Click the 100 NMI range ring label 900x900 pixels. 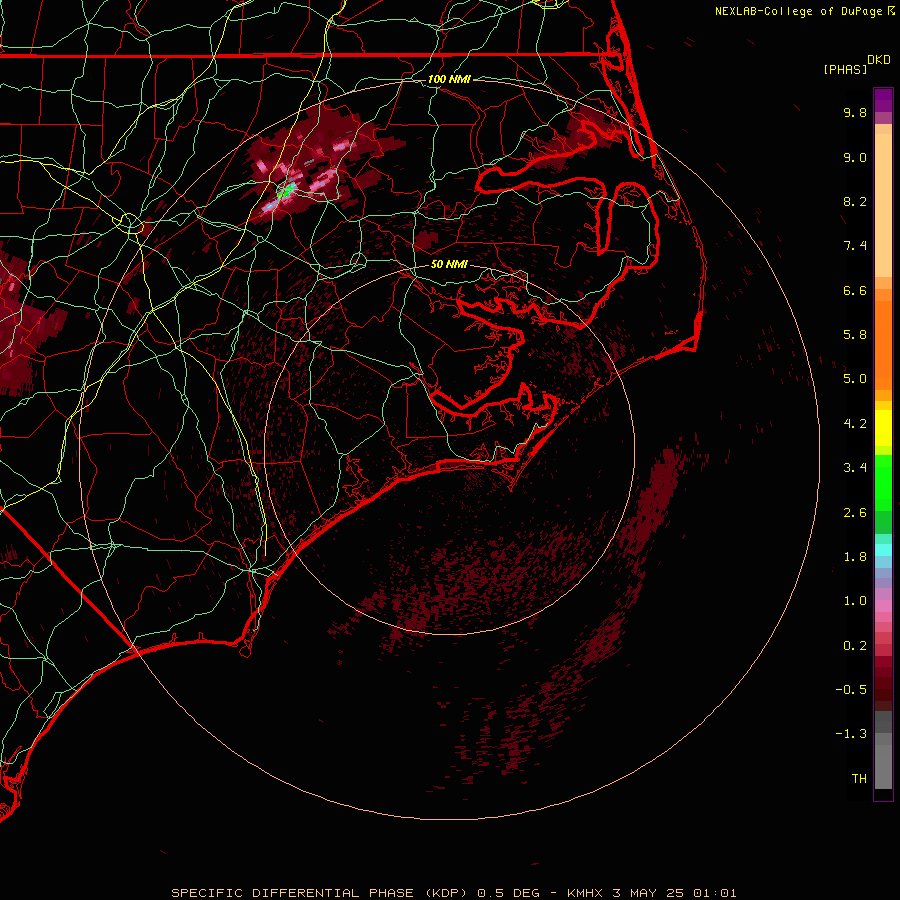click(x=449, y=79)
